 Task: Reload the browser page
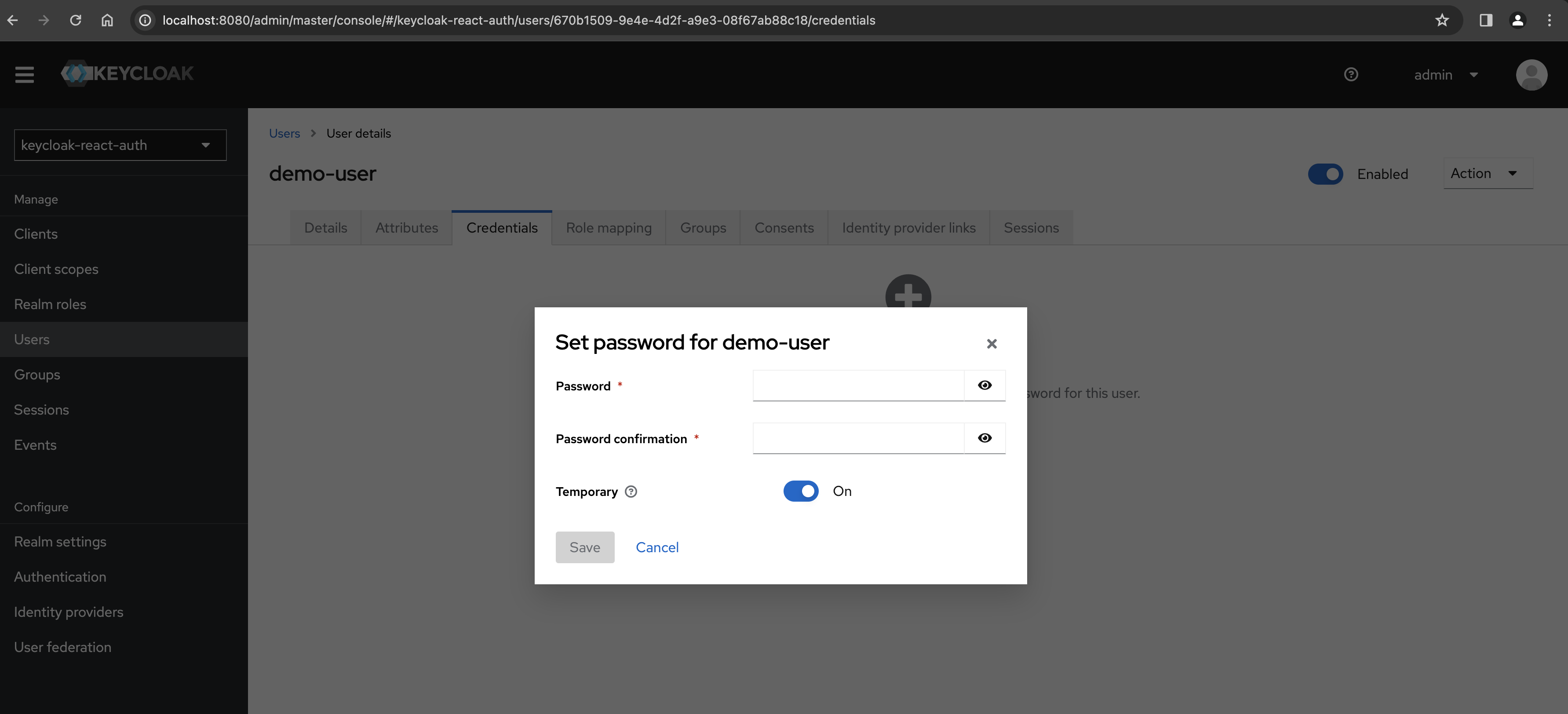(x=76, y=20)
